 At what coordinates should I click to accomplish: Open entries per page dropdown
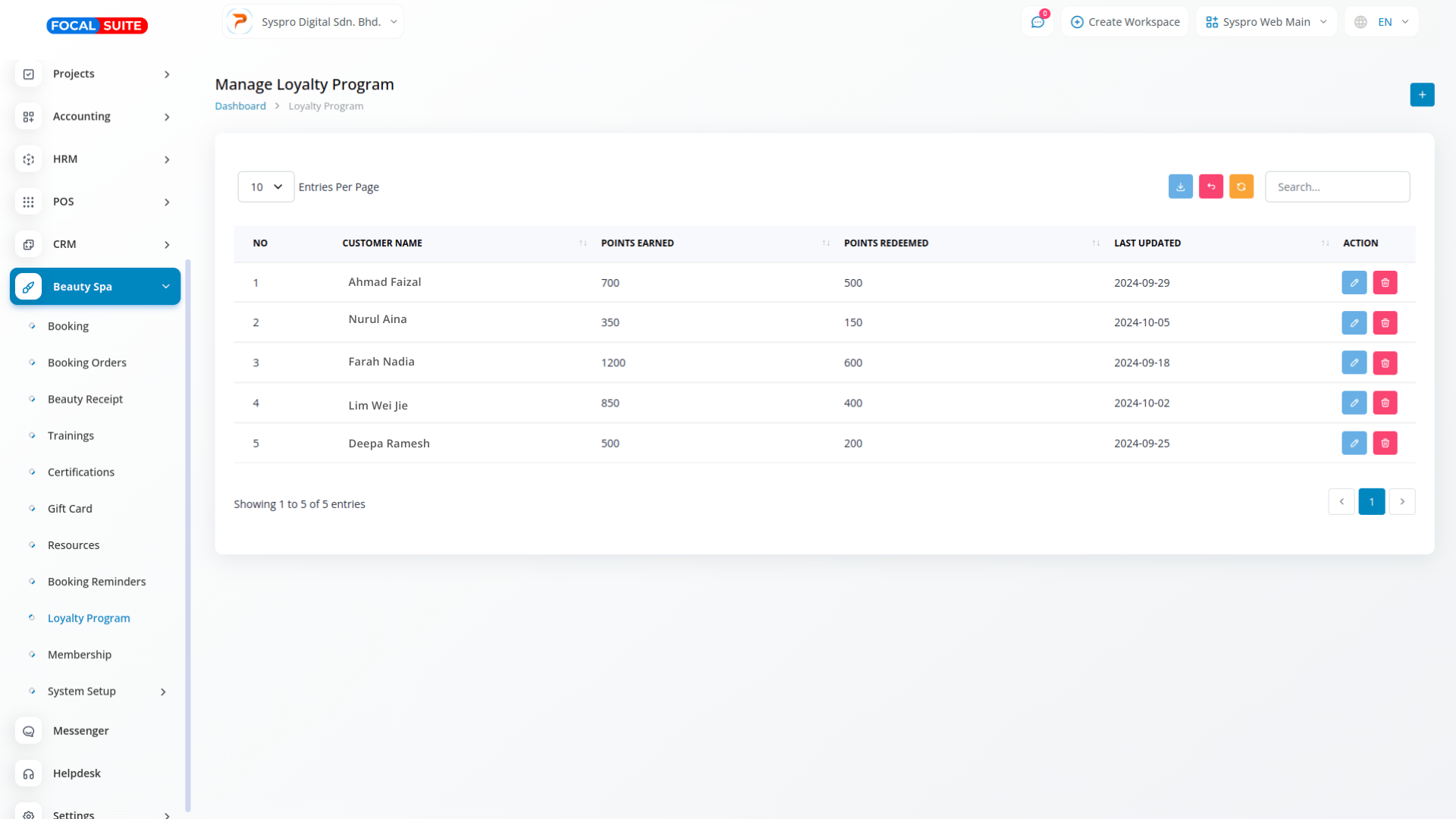tap(265, 187)
